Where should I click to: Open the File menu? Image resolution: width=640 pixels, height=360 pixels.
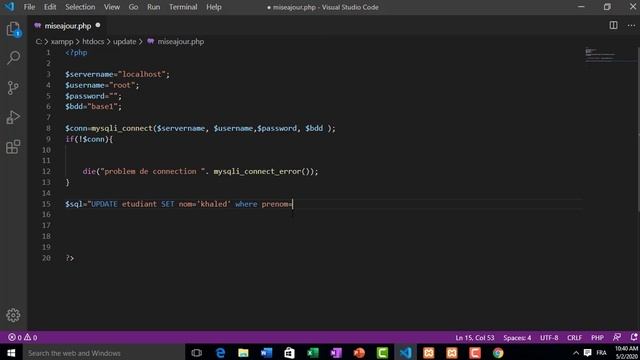coord(29,7)
